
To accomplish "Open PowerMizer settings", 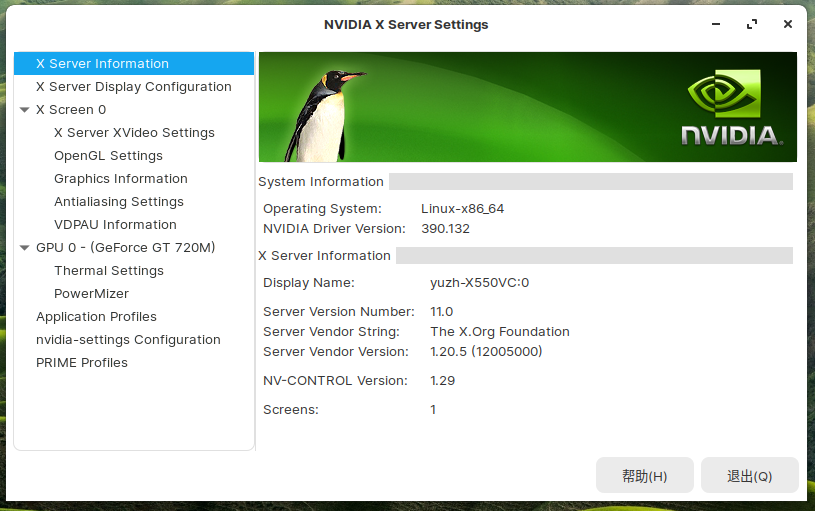I will (91, 293).
